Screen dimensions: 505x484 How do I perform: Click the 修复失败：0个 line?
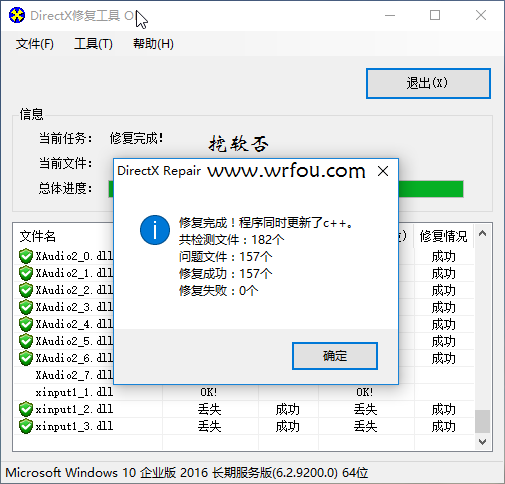coord(219,291)
